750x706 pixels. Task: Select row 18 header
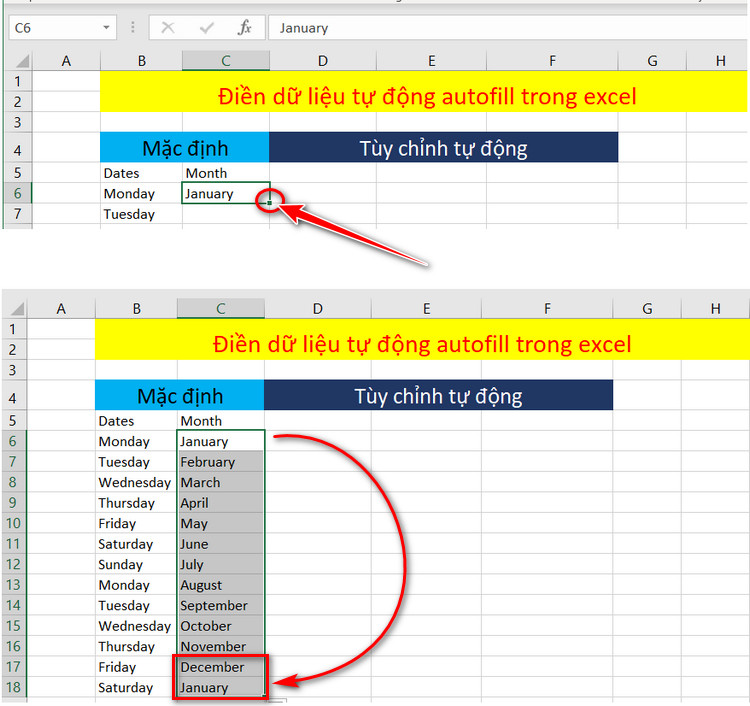tap(13, 687)
